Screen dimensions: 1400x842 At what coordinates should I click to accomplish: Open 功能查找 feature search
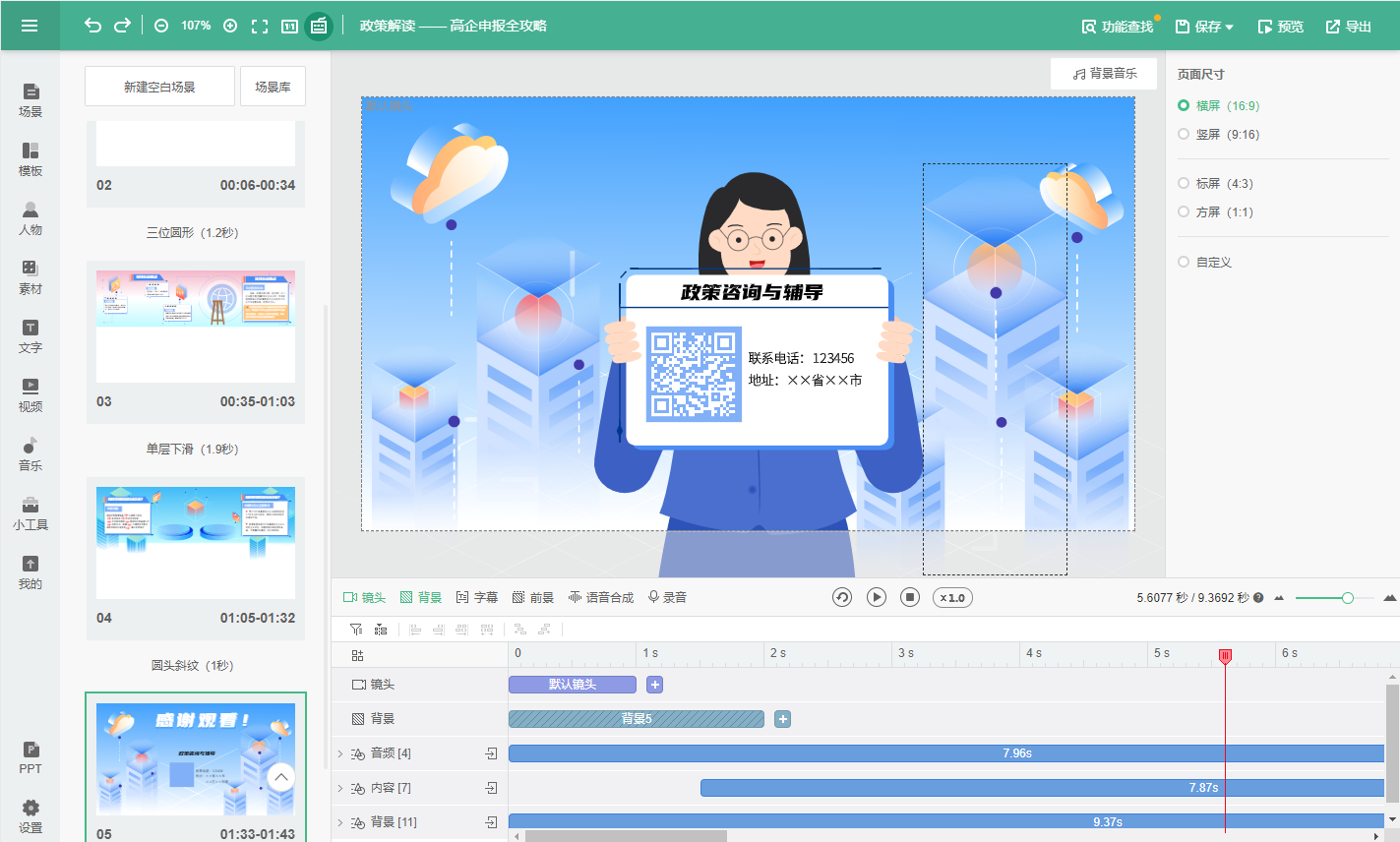click(1118, 27)
